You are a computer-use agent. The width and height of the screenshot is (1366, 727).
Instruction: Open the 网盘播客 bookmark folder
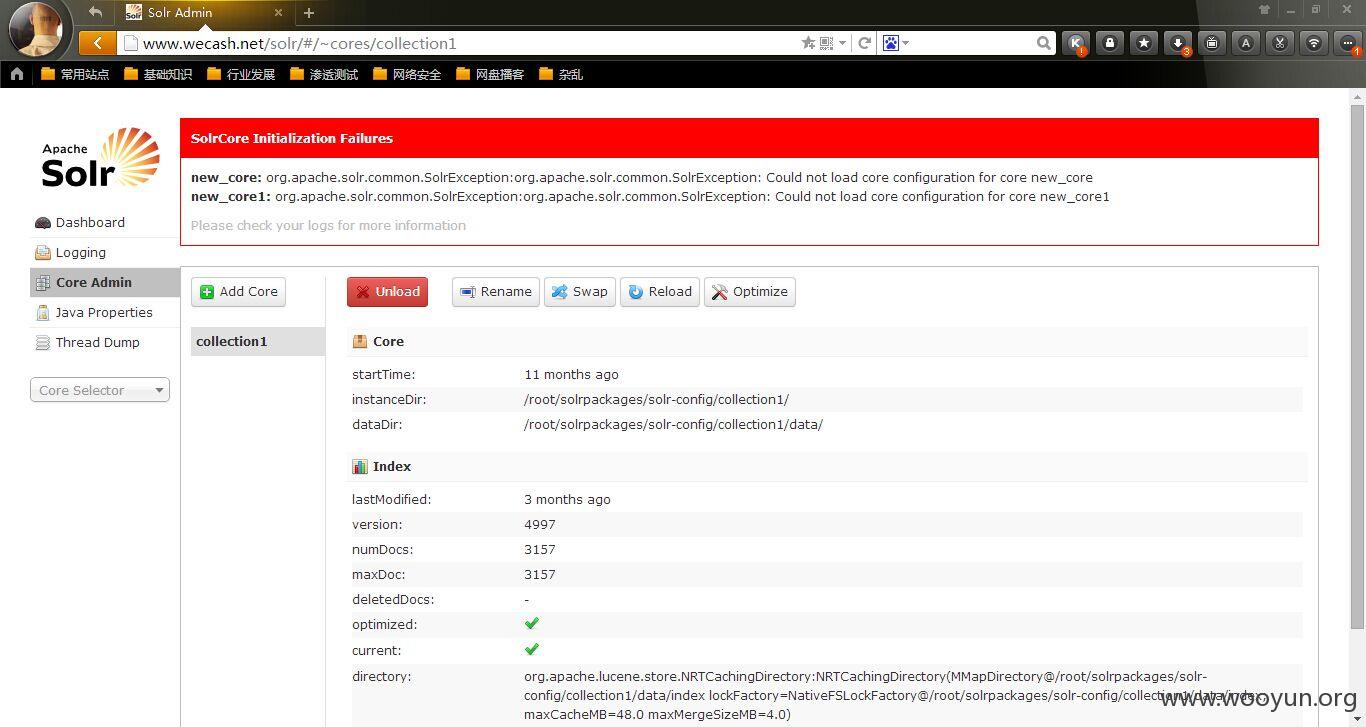pyautogui.click(x=490, y=74)
